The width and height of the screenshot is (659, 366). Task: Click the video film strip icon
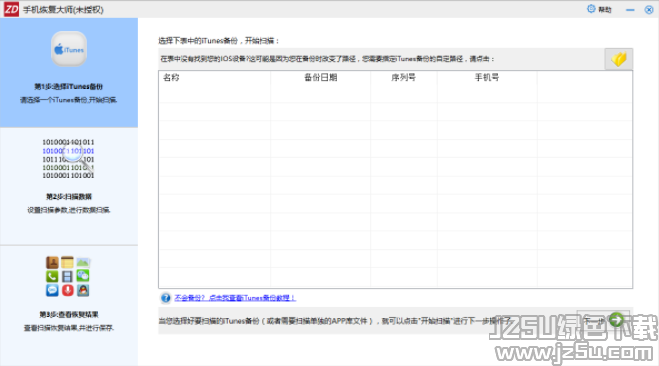[67, 276]
